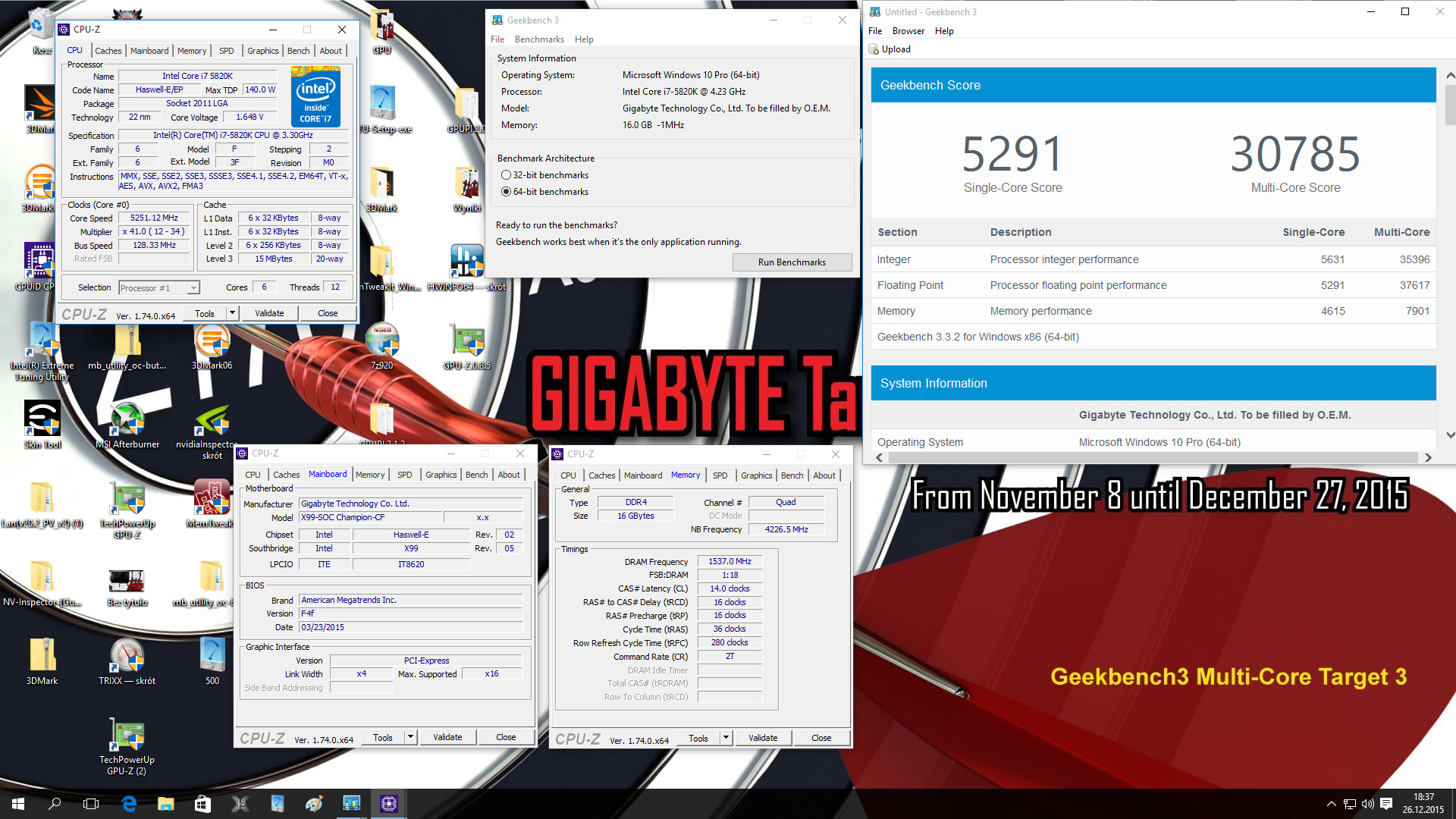Open the MemTweakIt desktop icon

[x=212, y=498]
